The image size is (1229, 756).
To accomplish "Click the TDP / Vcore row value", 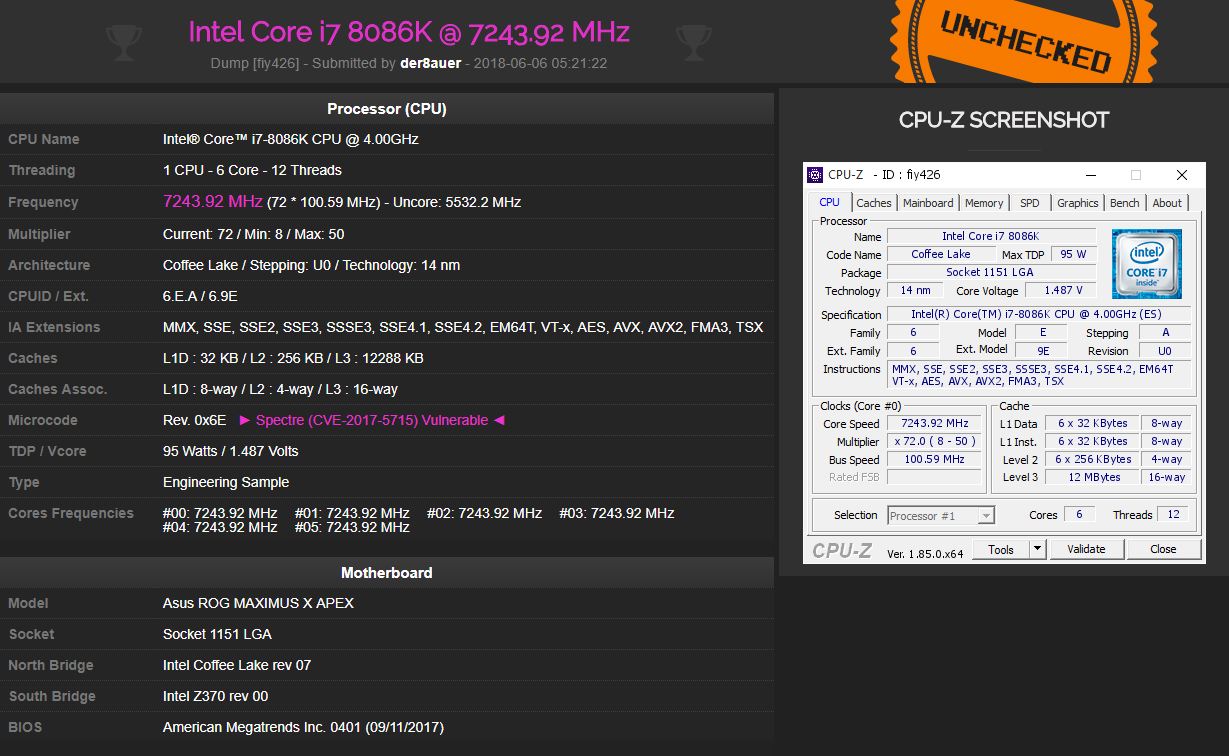I will [x=231, y=451].
